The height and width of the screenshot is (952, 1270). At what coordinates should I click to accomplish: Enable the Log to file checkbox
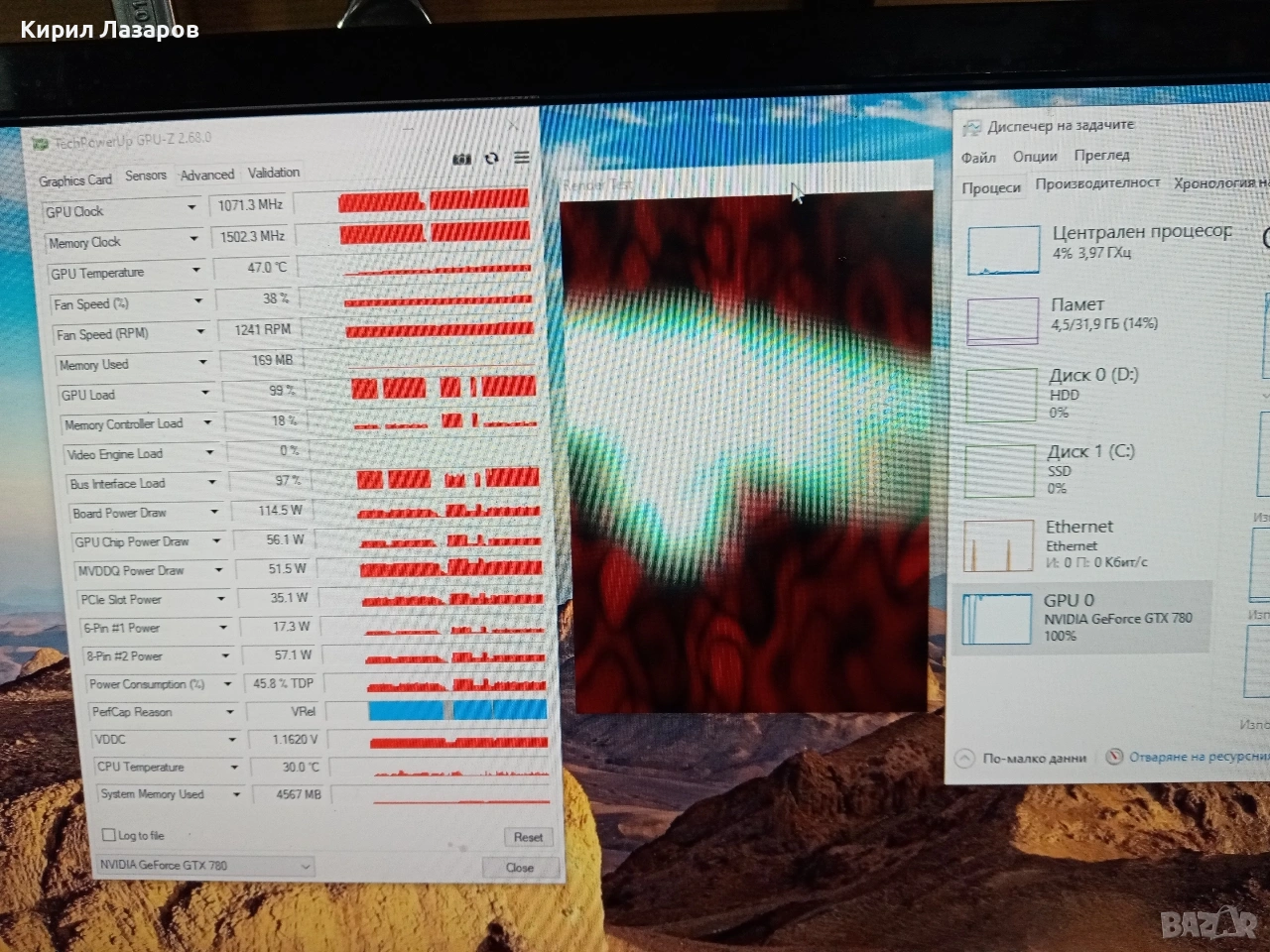coord(109,835)
